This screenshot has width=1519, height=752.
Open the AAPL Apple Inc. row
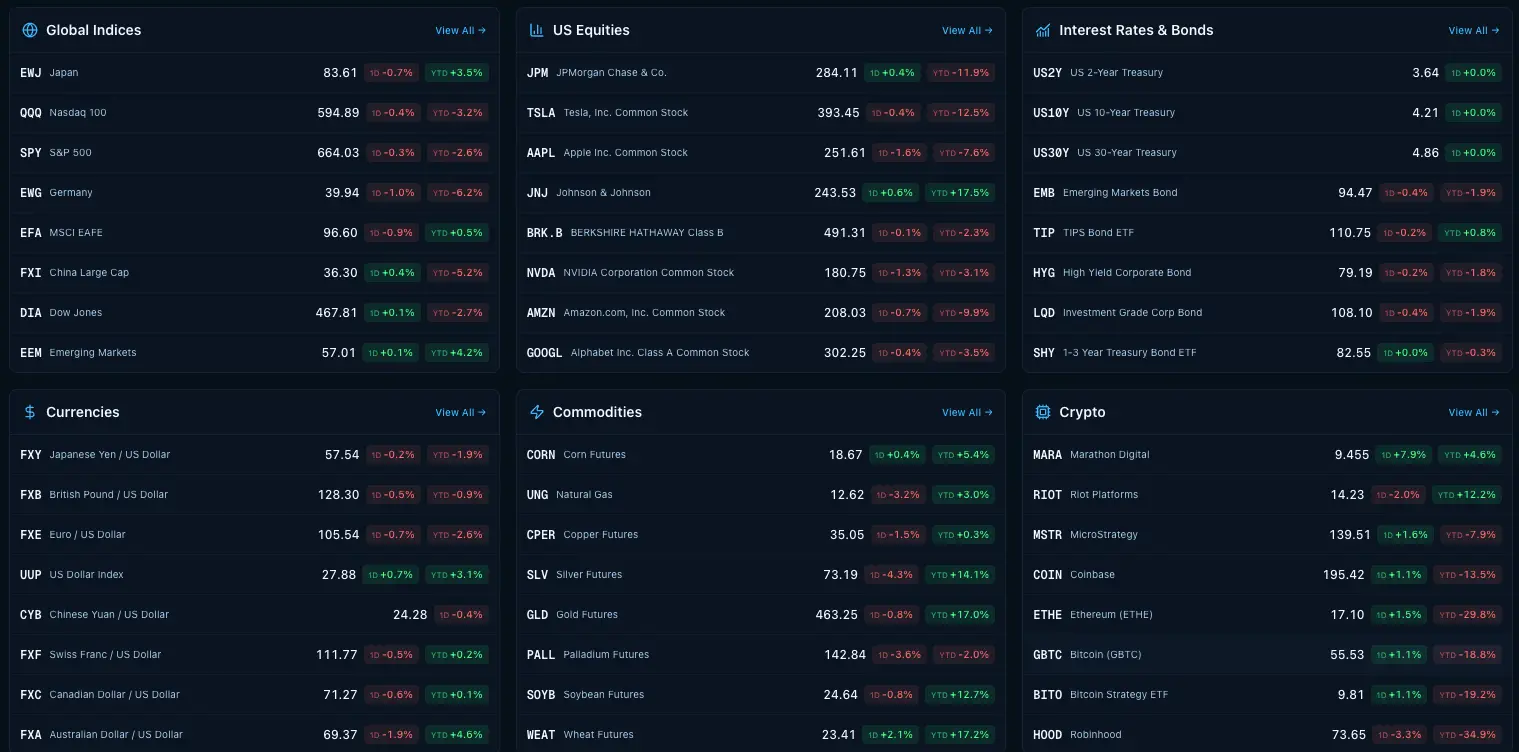(x=761, y=153)
